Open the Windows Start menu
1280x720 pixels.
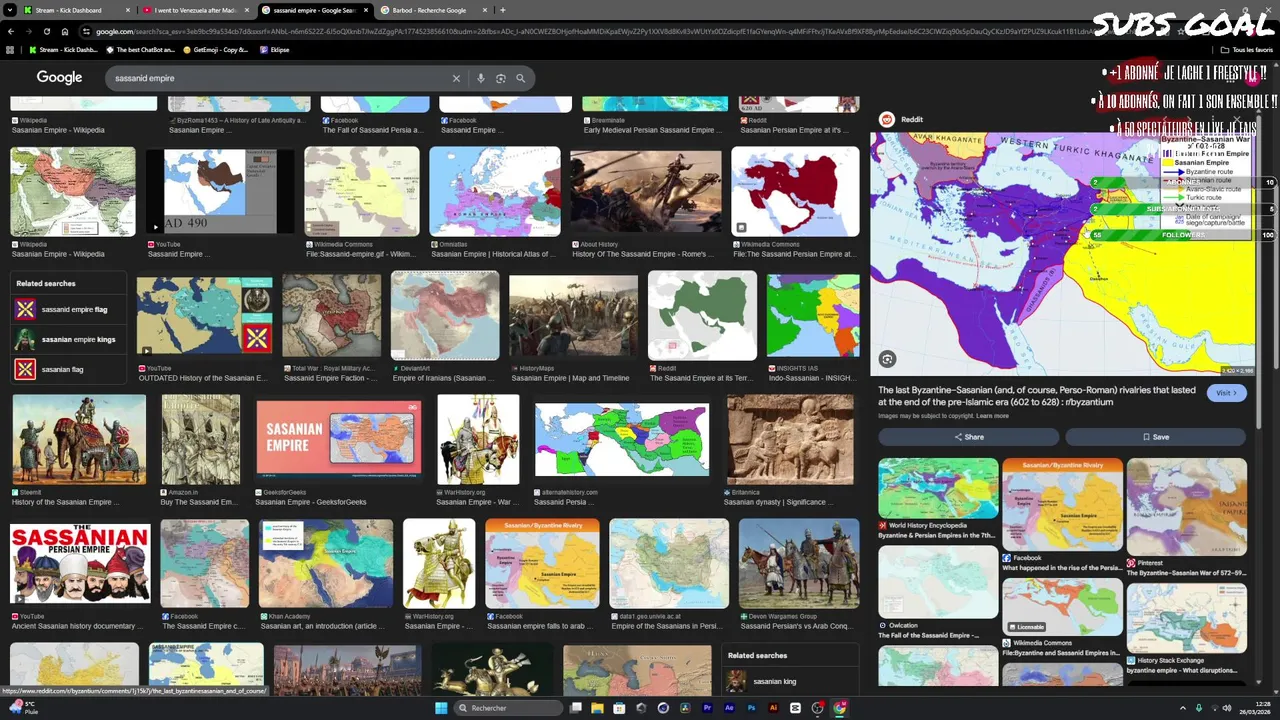pos(441,708)
